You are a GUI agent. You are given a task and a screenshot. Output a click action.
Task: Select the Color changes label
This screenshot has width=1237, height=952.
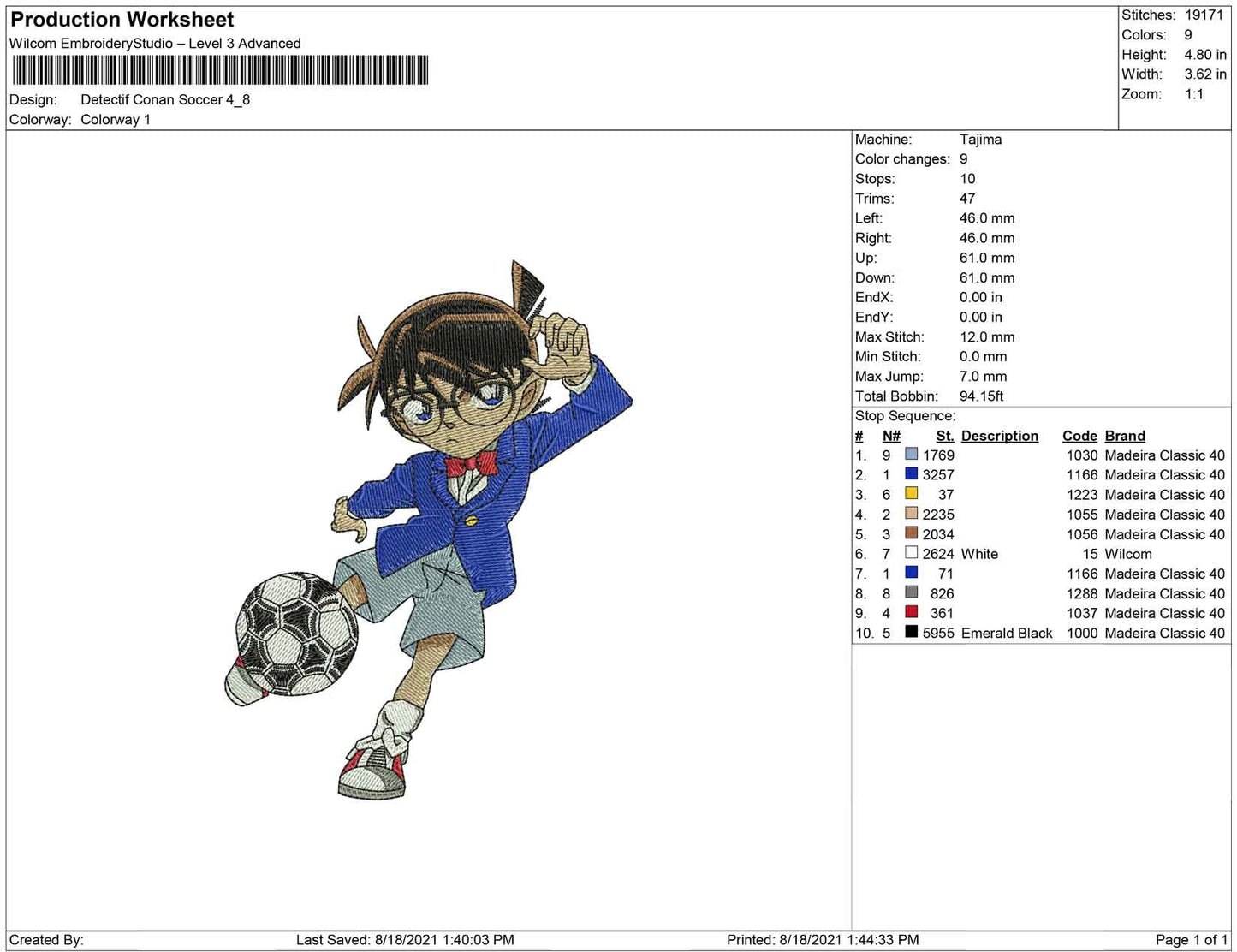click(902, 159)
